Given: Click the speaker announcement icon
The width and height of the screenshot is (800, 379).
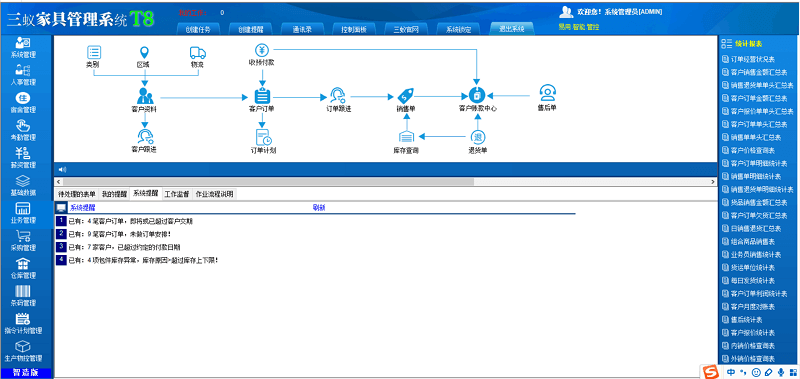Looking at the screenshot, I should [x=62, y=169].
